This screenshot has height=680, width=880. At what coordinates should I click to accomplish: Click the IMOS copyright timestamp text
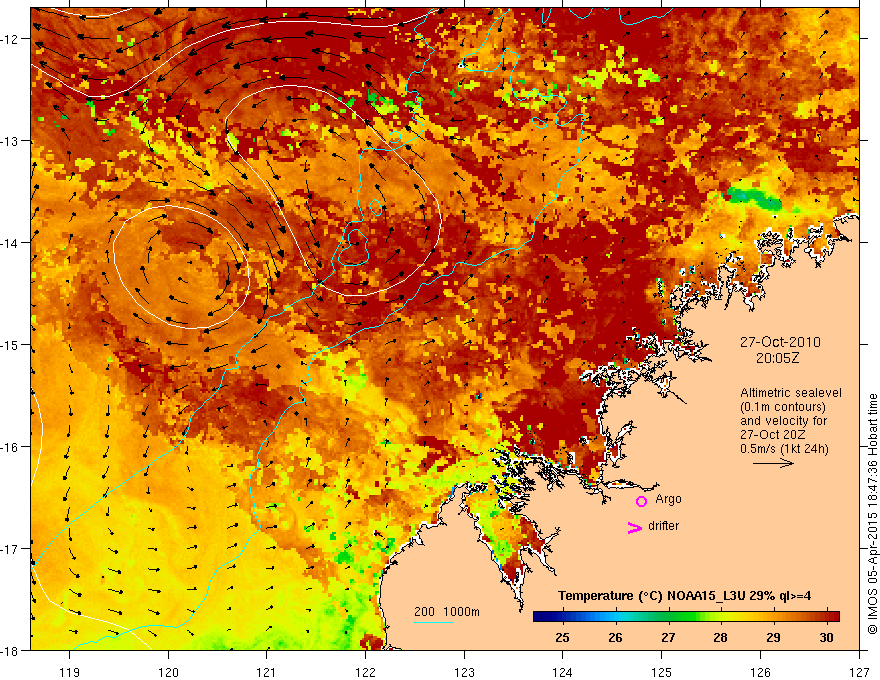tap(872, 513)
